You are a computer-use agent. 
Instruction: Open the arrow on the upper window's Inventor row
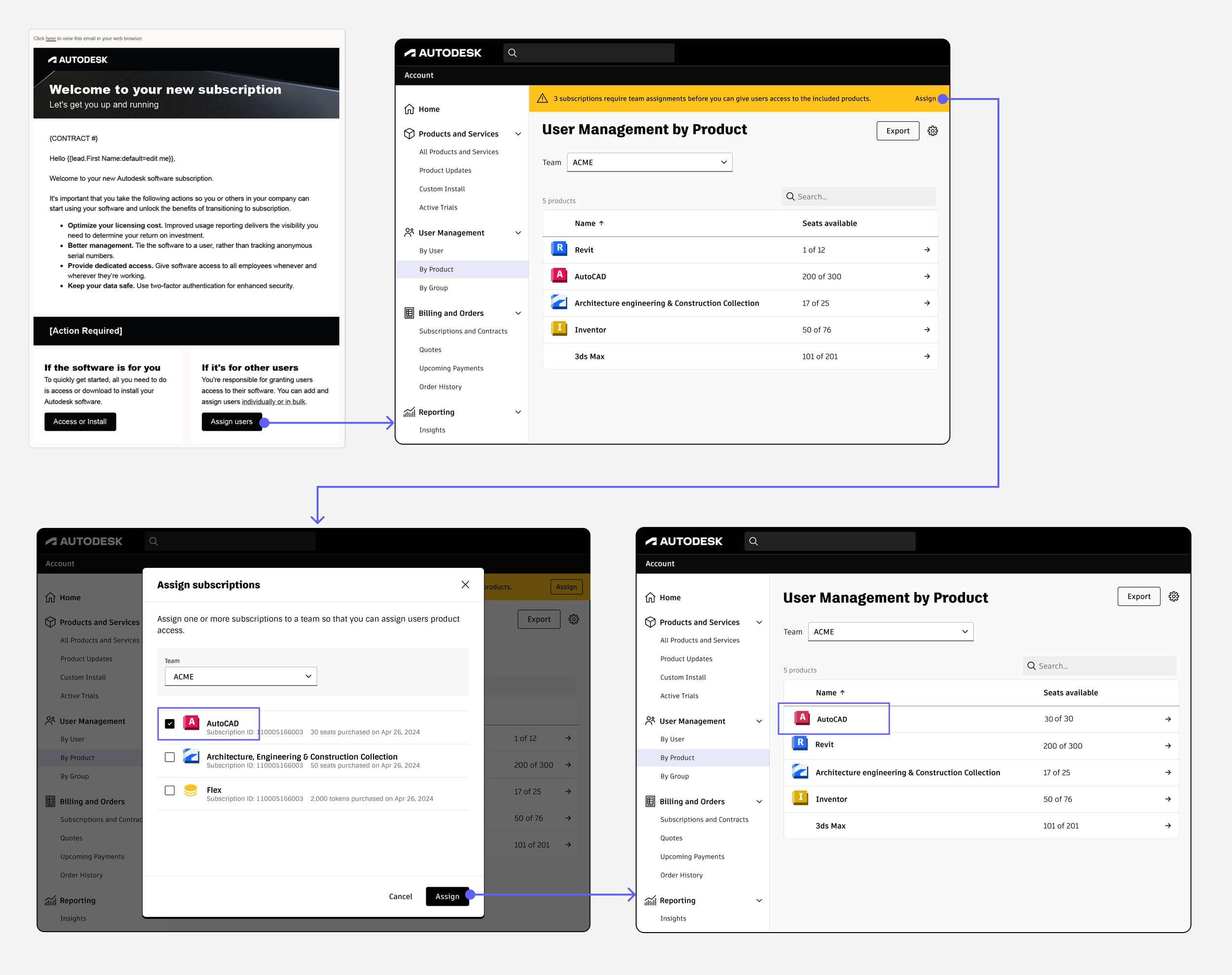[x=927, y=329]
